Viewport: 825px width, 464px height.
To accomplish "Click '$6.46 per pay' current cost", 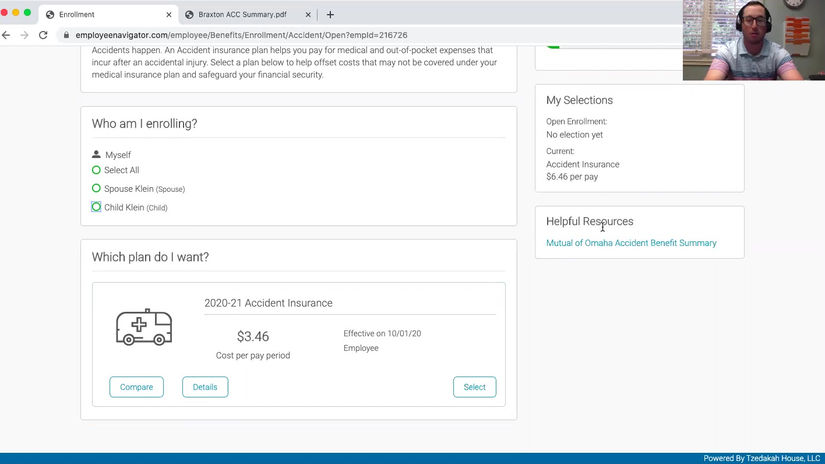I will (x=572, y=177).
